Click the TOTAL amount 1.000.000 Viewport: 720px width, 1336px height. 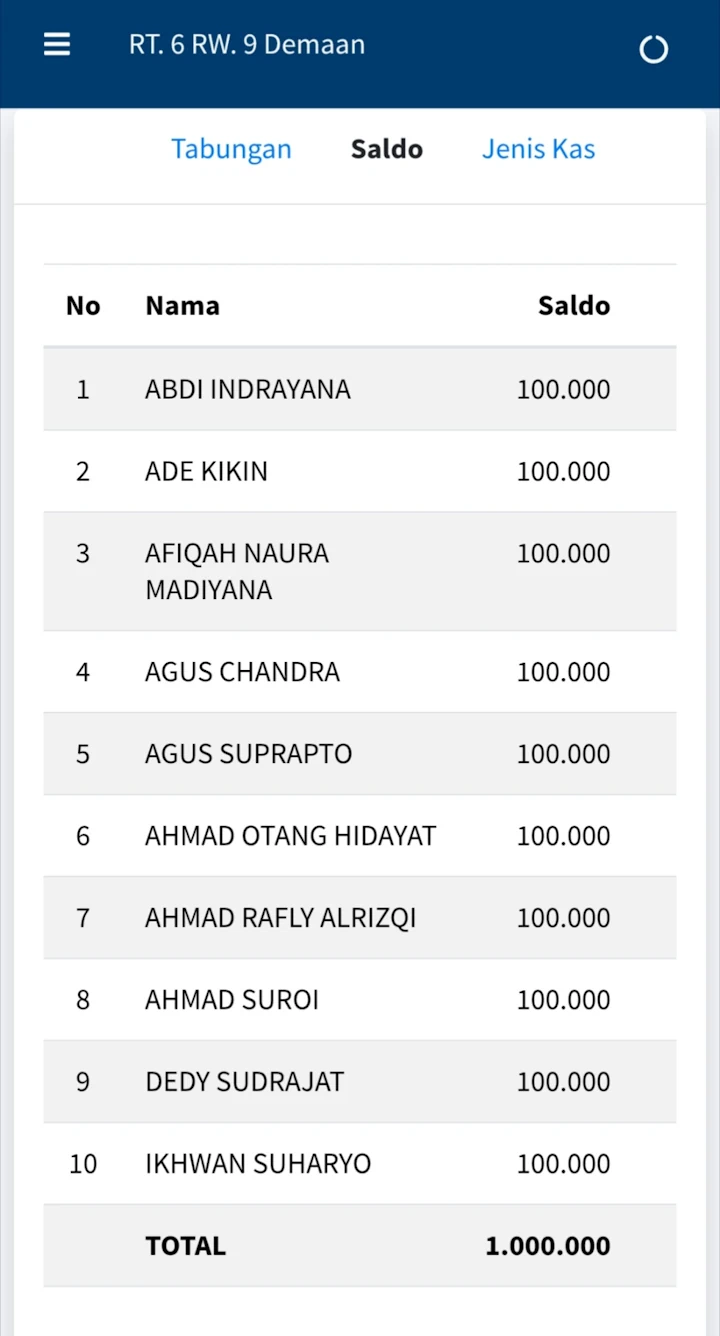coord(547,1246)
